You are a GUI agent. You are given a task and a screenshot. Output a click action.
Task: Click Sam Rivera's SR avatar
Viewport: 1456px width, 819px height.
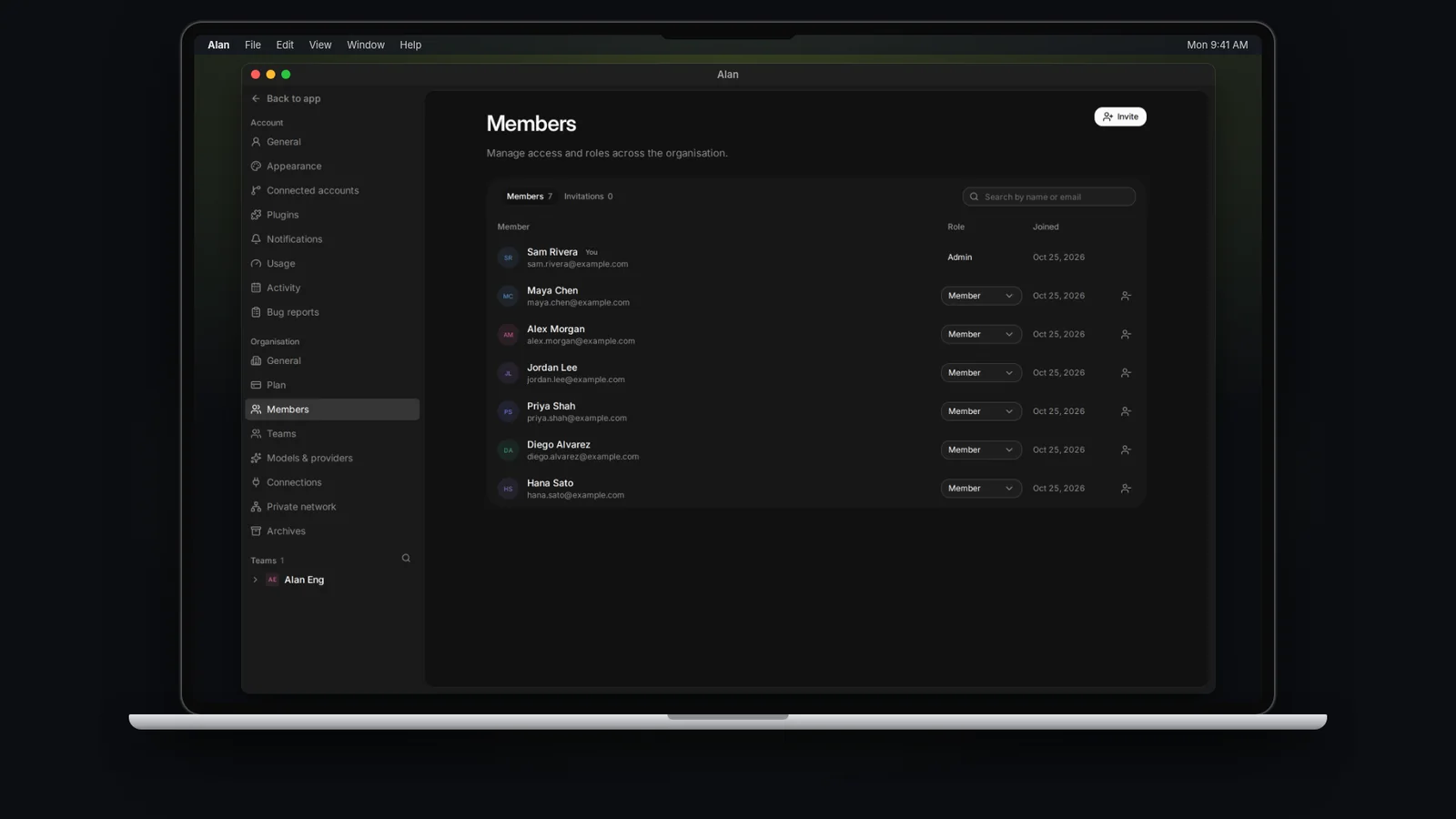tap(508, 258)
